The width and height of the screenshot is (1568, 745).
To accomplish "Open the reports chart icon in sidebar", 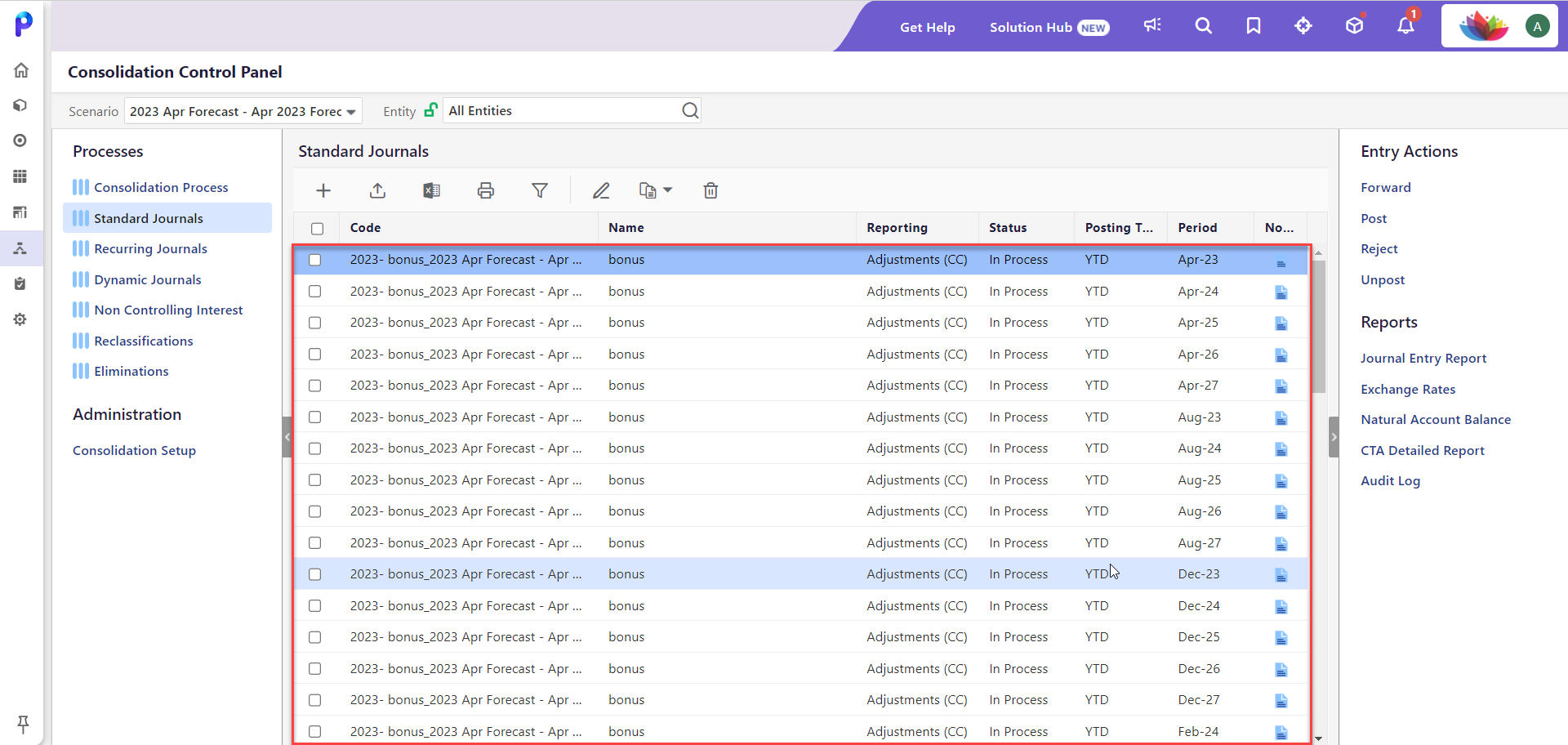I will point(20,212).
